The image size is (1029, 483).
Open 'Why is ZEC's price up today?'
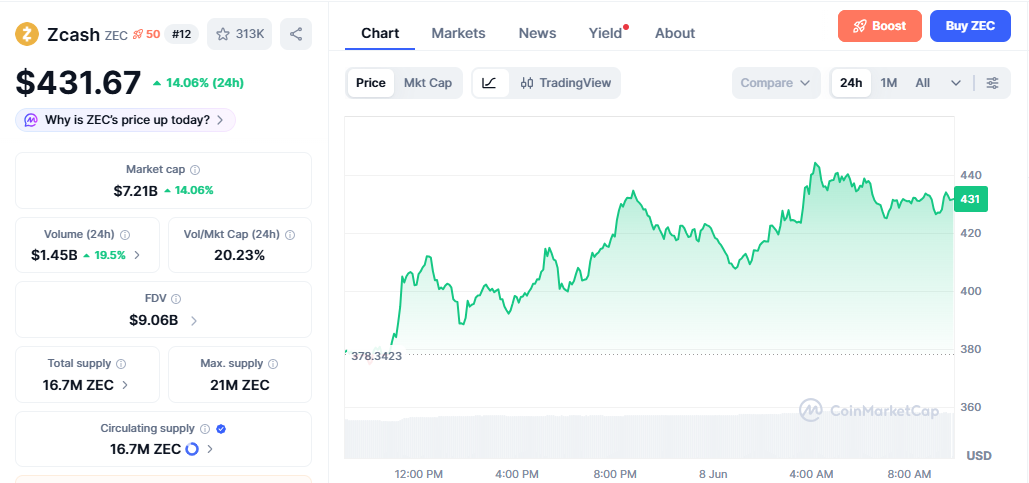point(125,120)
